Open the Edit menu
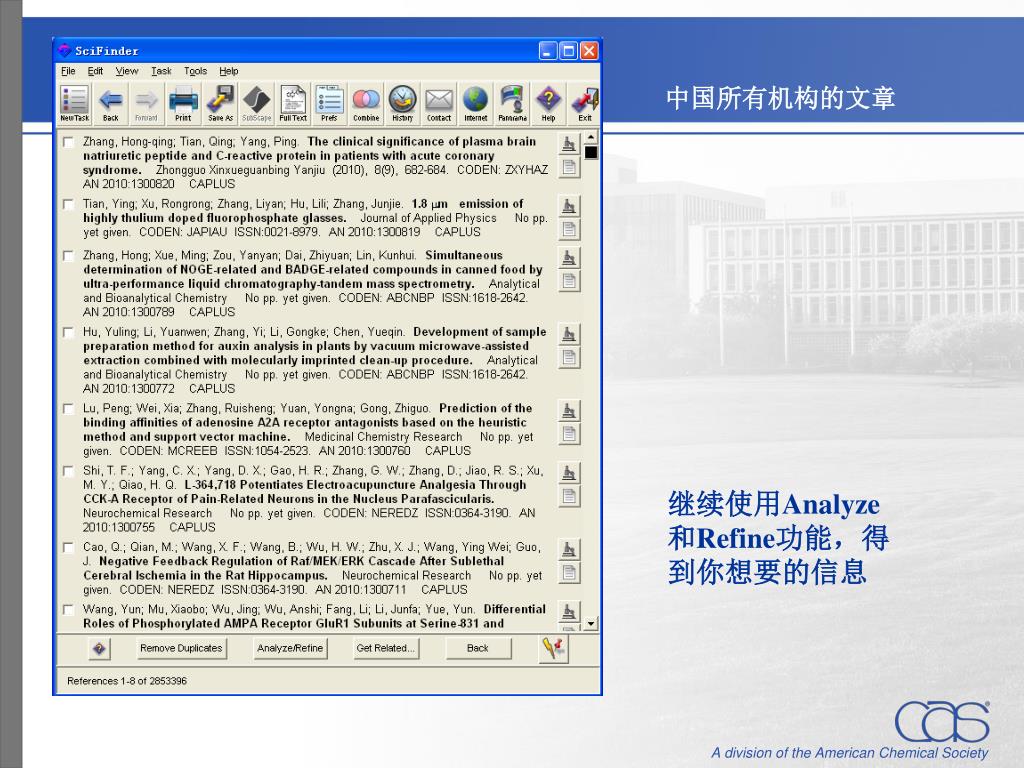The image size is (1024, 768). (x=95, y=71)
